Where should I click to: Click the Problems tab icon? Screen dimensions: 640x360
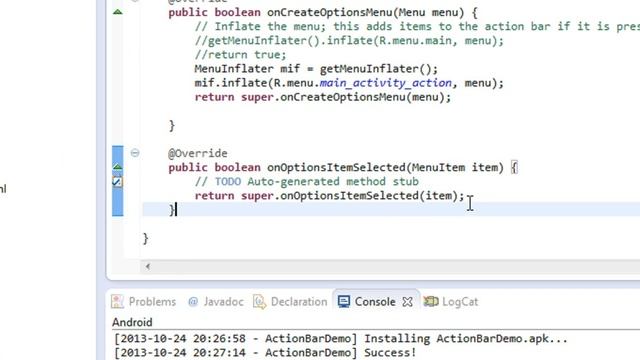[x=117, y=302]
